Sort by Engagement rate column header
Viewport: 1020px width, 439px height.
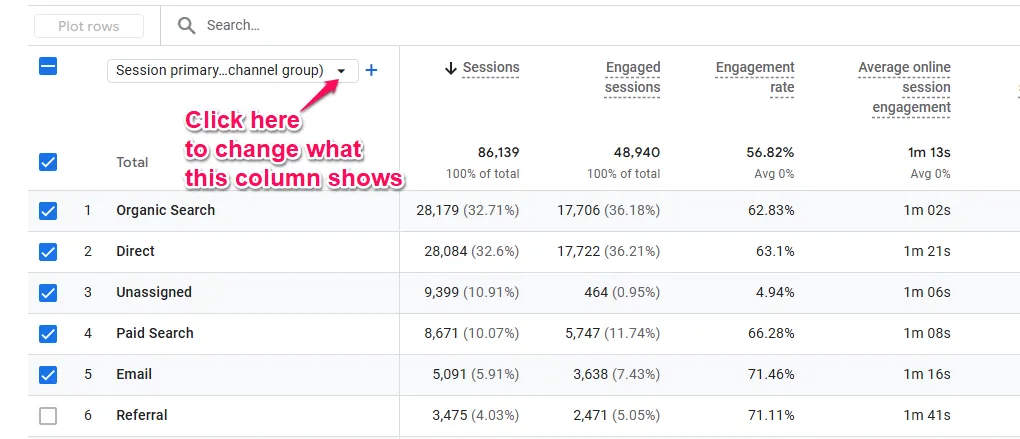click(755, 77)
